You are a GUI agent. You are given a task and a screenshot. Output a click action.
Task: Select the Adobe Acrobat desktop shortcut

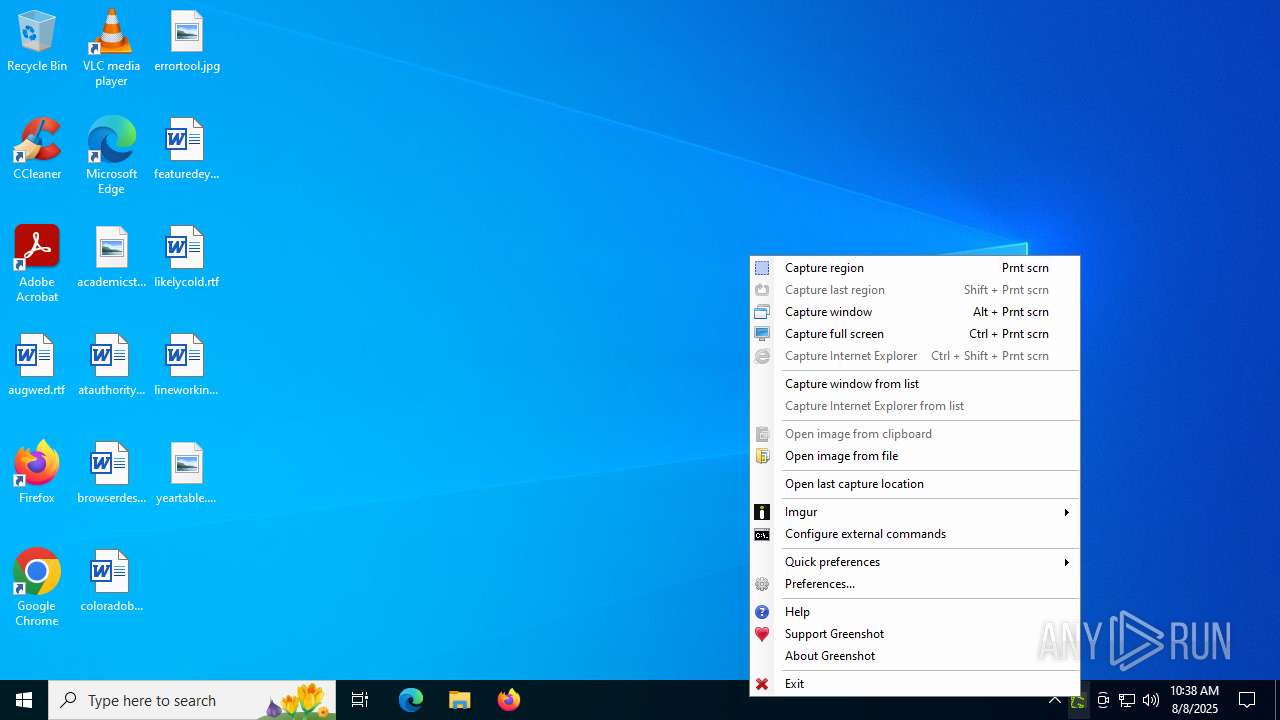(x=37, y=264)
